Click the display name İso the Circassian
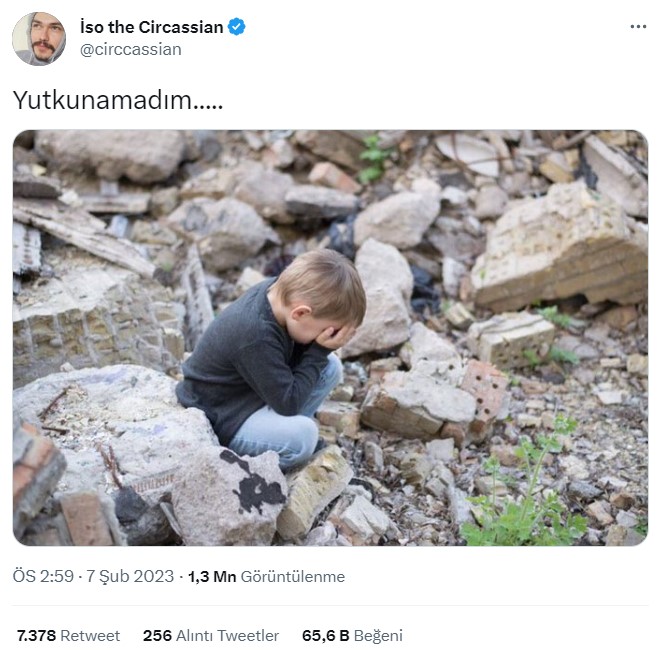 tap(151, 27)
